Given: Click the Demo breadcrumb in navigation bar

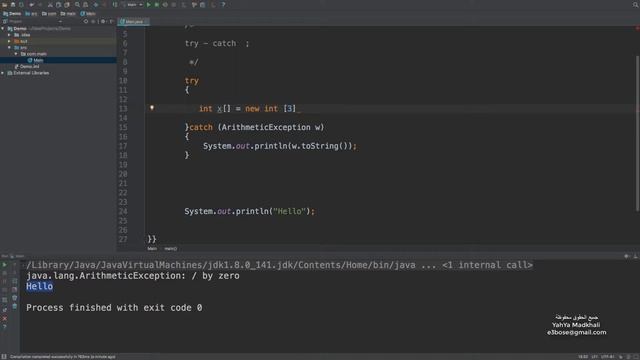Looking at the screenshot, I should coord(12,13).
